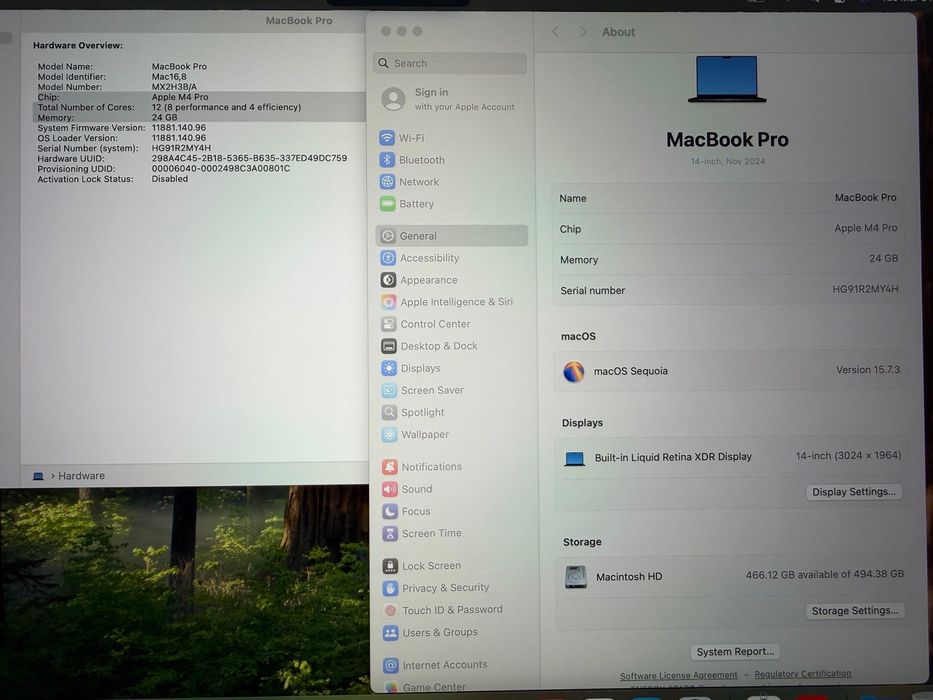Open Wi-Fi settings via its icon
This screenshot has width=933, height=700.
387,138
